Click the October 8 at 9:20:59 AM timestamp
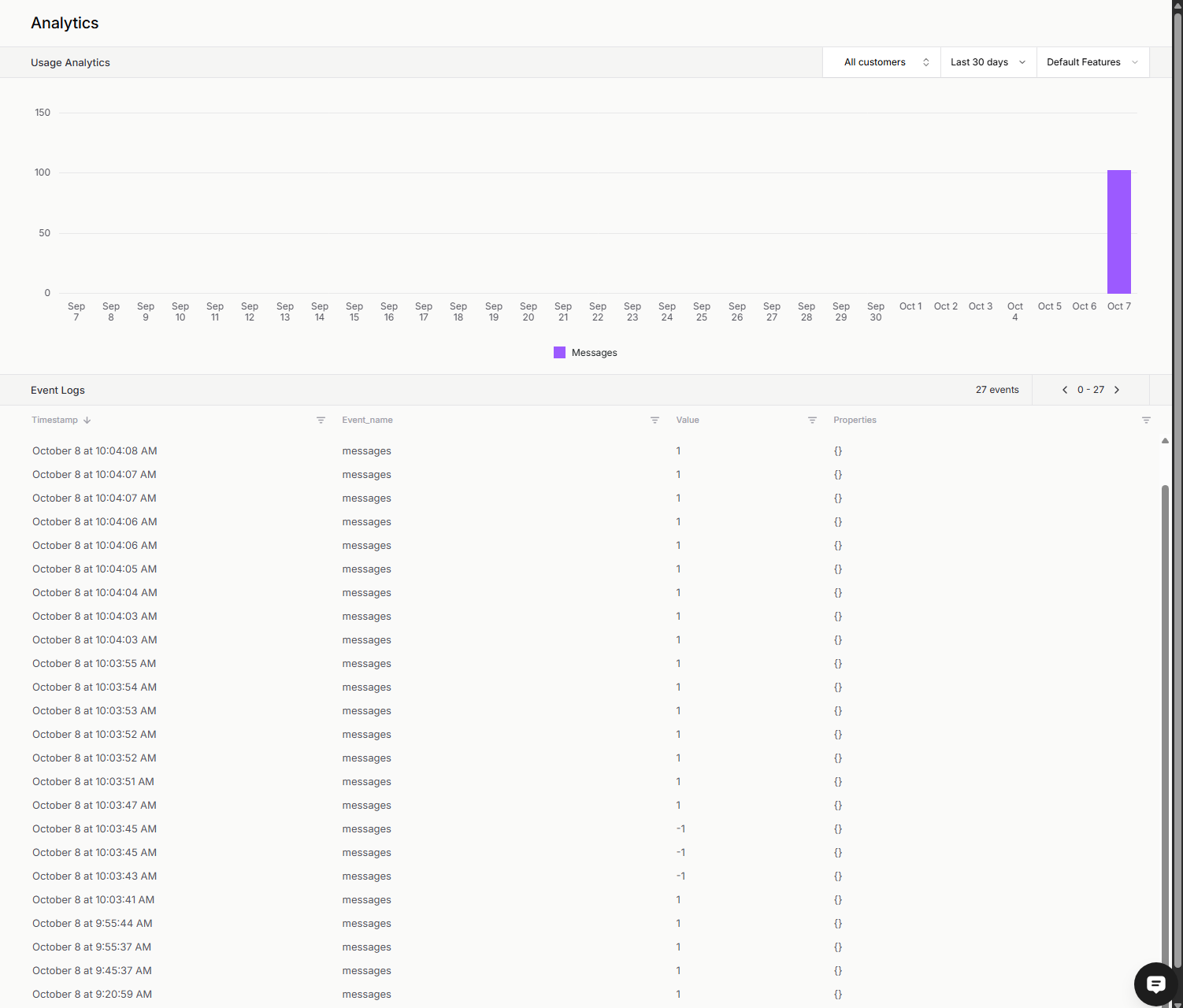 click(x=92, y=995)
